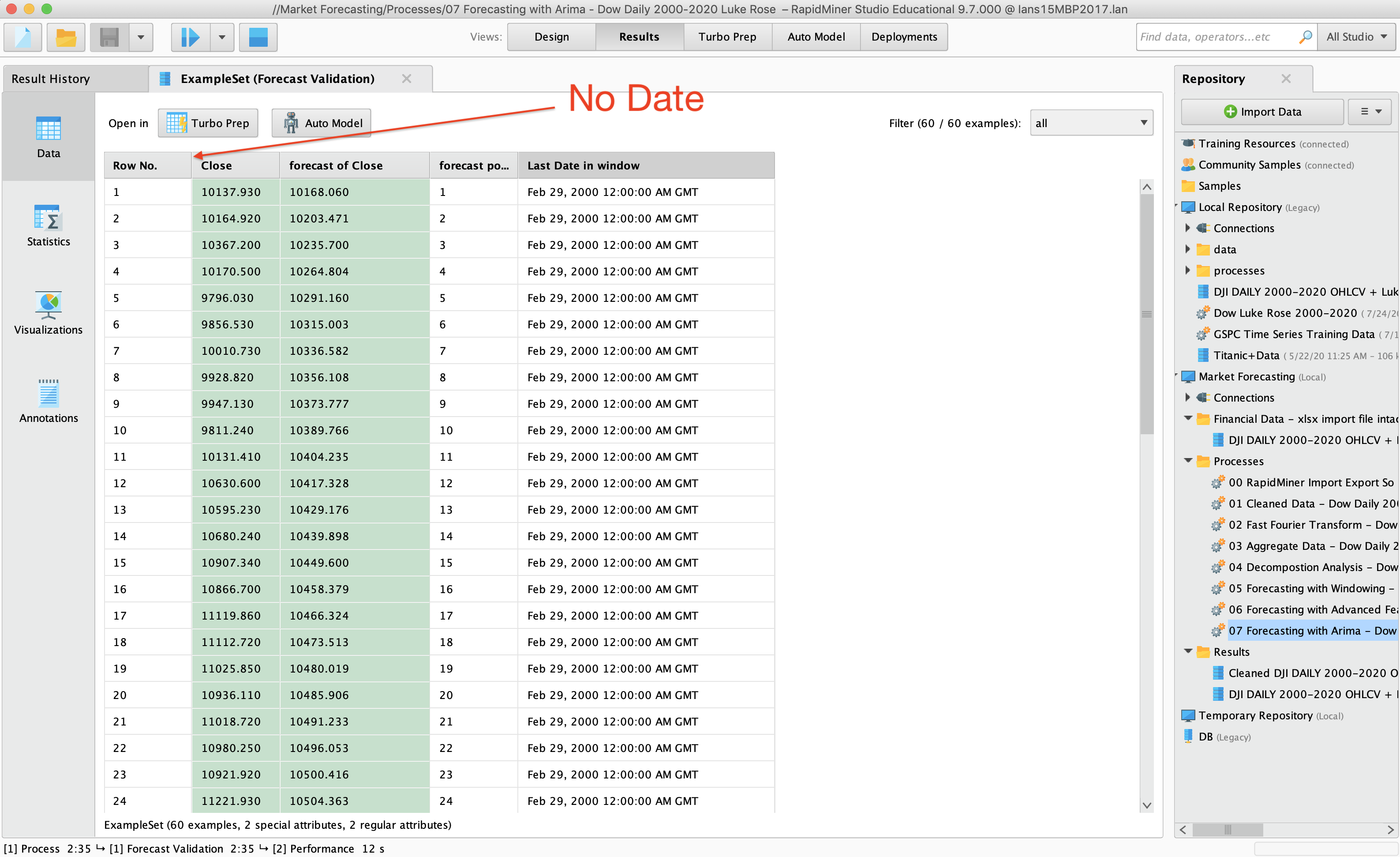Open the Turbo Prep view tab
The width and height of the screenshot is (1400, 857).
tap(727, 37)
